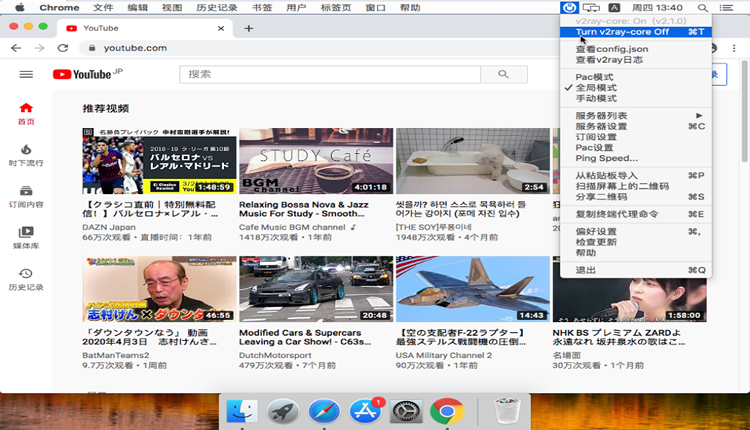Viewport: 750px width, 430px height.
Task: Select 手动模式 proxy mode
Action: pos(596,98)
